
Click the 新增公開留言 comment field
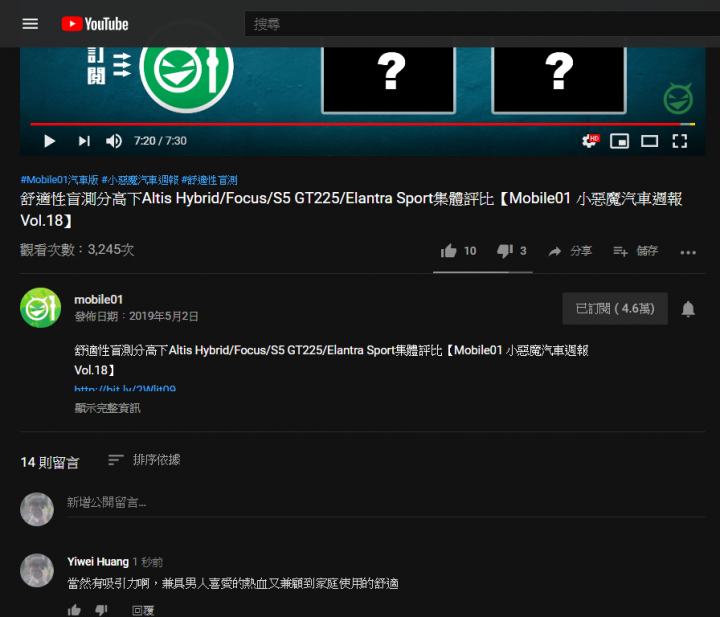(x=386, y=503)
